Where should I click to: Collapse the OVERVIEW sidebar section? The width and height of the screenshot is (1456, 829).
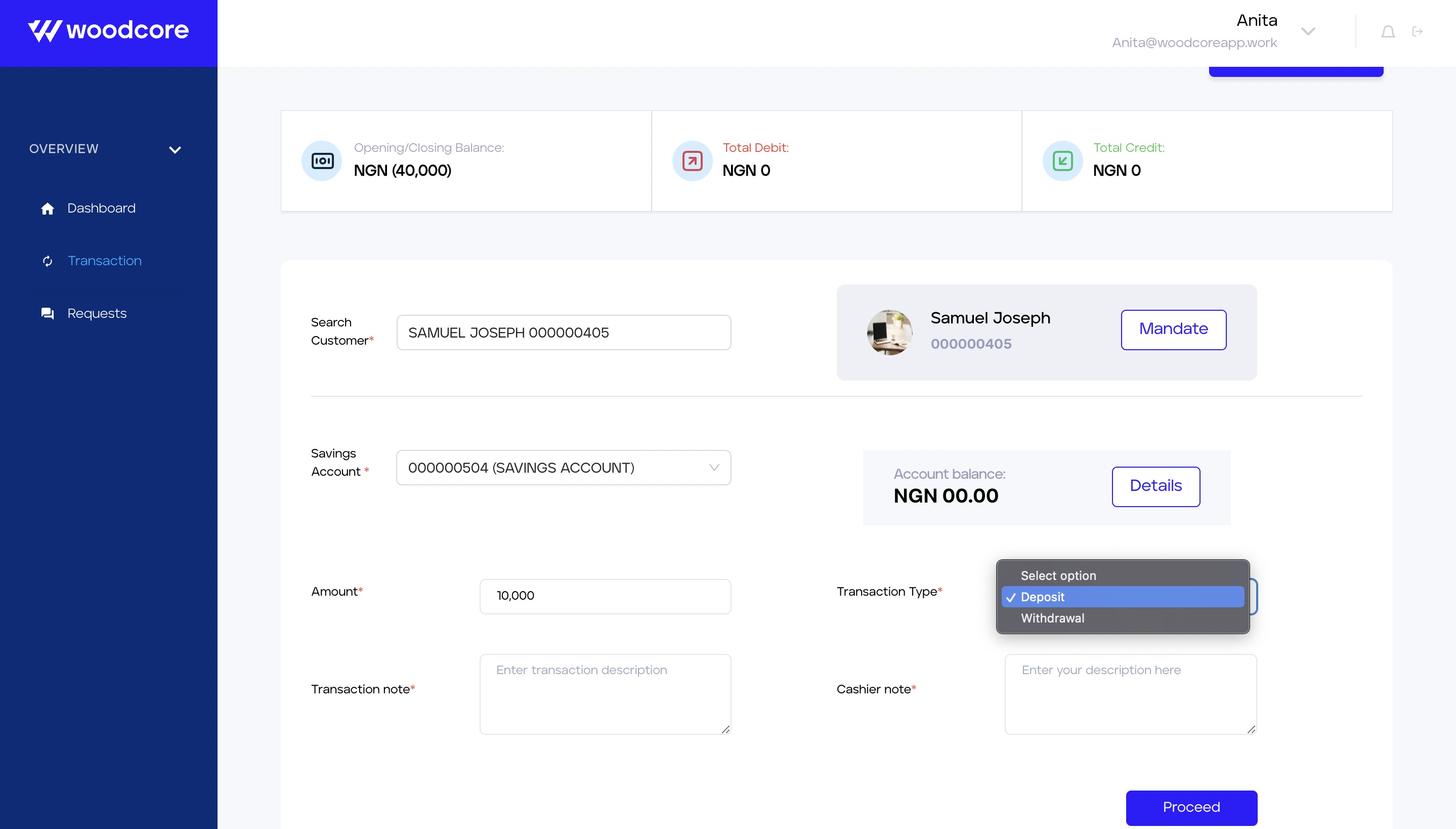pos(175,150)
